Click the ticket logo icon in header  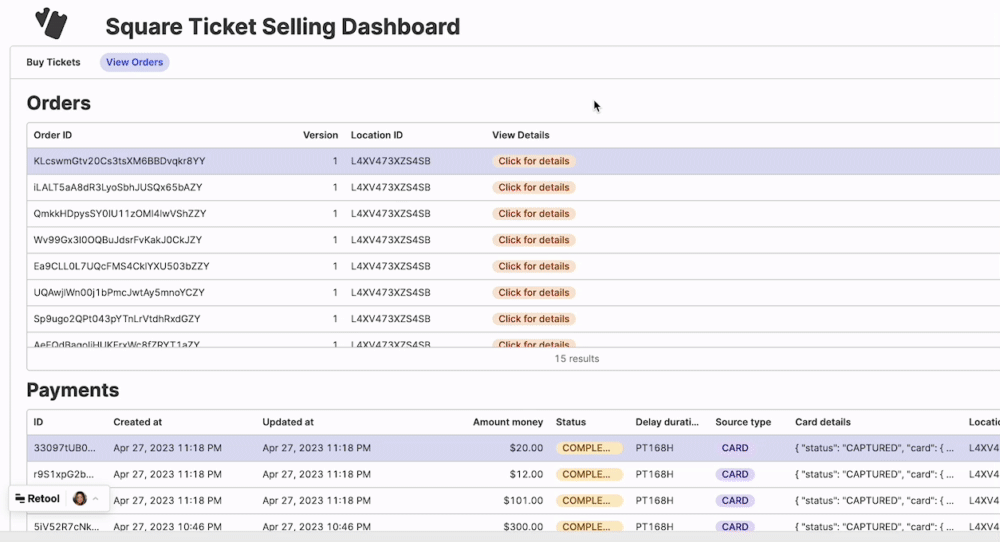tap(50, 23)
